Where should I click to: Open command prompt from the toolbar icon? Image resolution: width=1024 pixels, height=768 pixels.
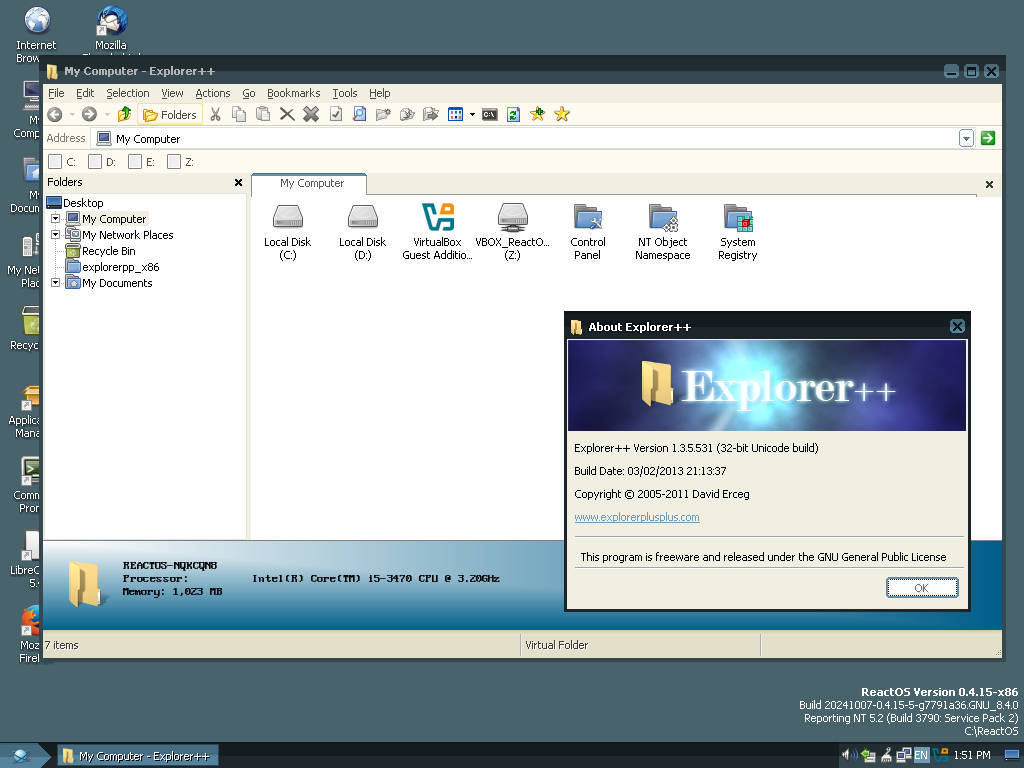coord(489,114)
